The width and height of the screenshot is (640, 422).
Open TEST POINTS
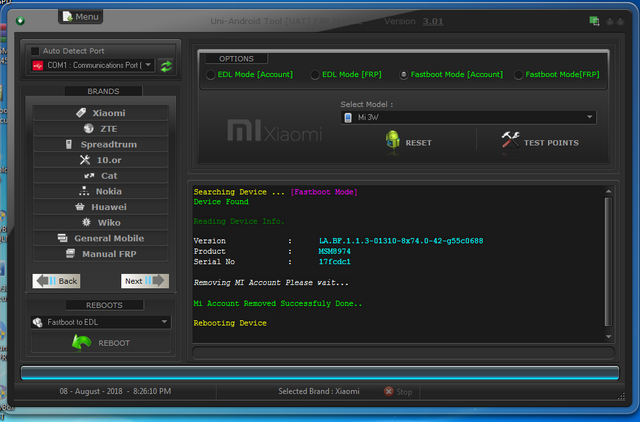tap(540, 142)
